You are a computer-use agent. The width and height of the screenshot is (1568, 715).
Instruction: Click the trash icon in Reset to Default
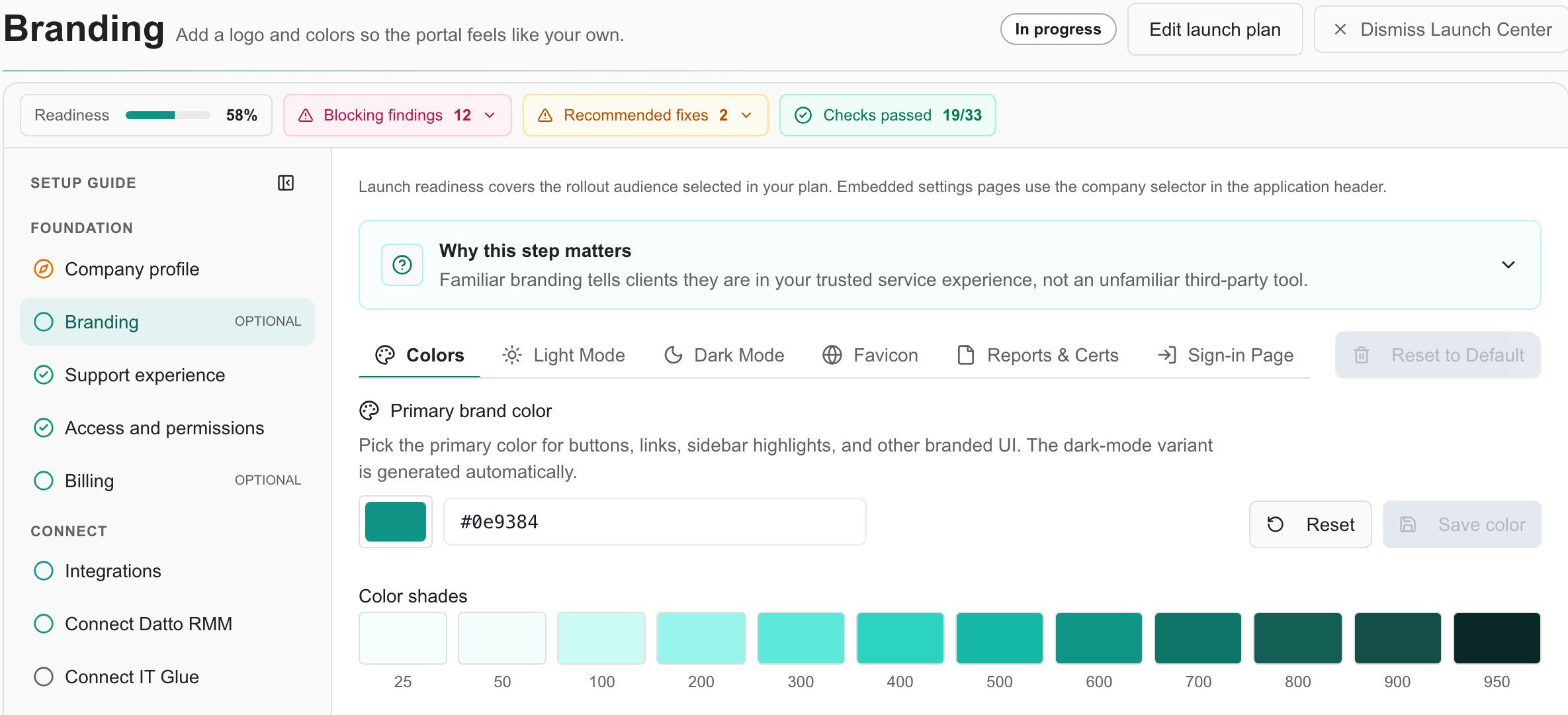pos(1362,356)
